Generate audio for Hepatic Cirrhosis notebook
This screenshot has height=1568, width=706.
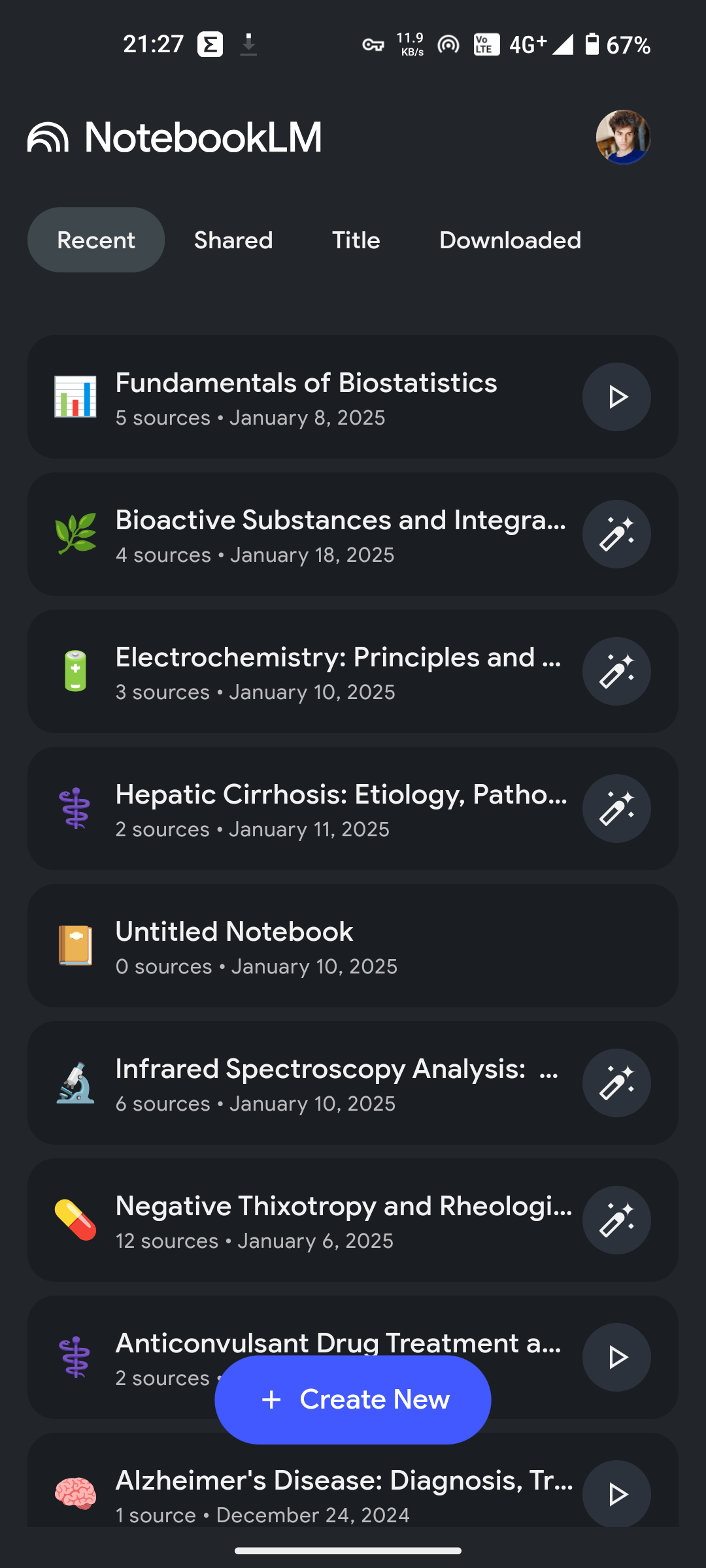pyautogui.click(x=616, y=808)
